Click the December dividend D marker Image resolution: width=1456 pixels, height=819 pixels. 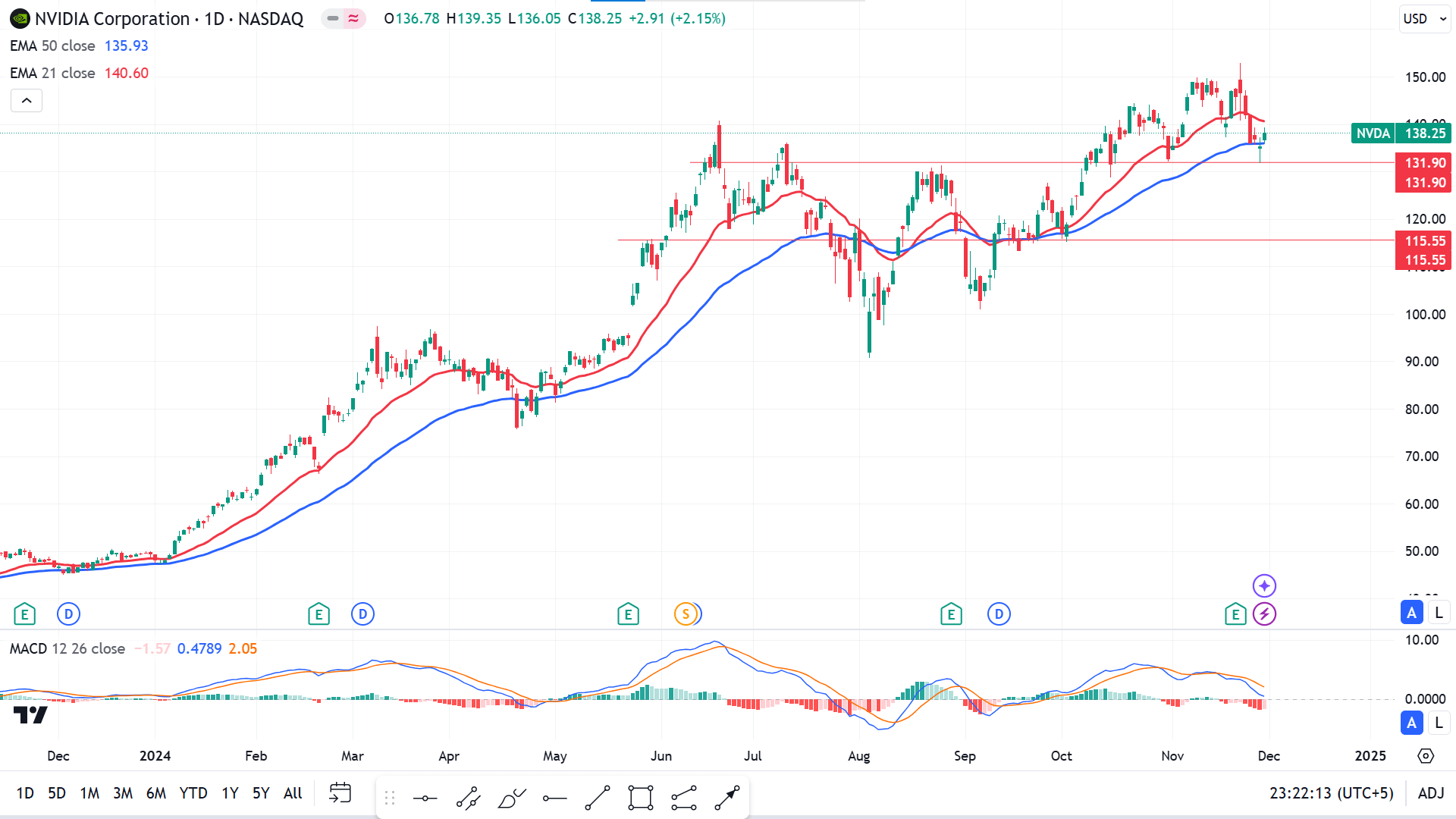68,614
